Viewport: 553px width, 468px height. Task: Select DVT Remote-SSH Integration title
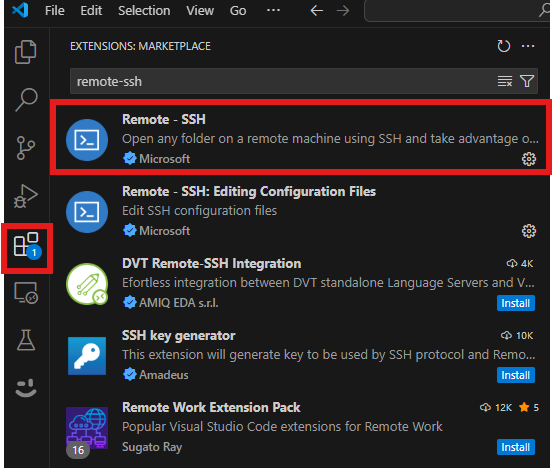(212, 263)
